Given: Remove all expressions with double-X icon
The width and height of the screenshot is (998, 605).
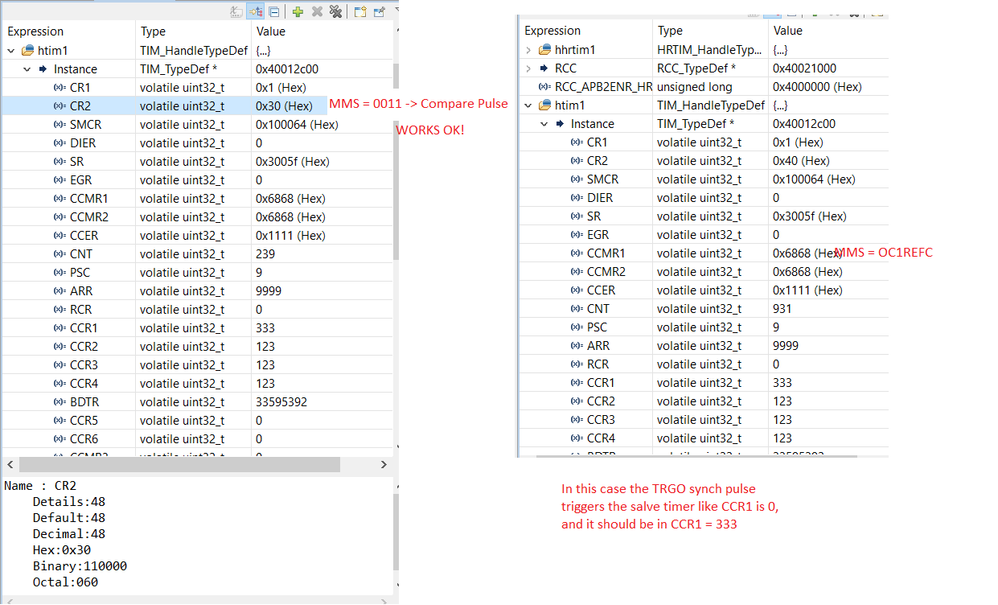Looking at the screenshot, I should [x=335, y=11].
